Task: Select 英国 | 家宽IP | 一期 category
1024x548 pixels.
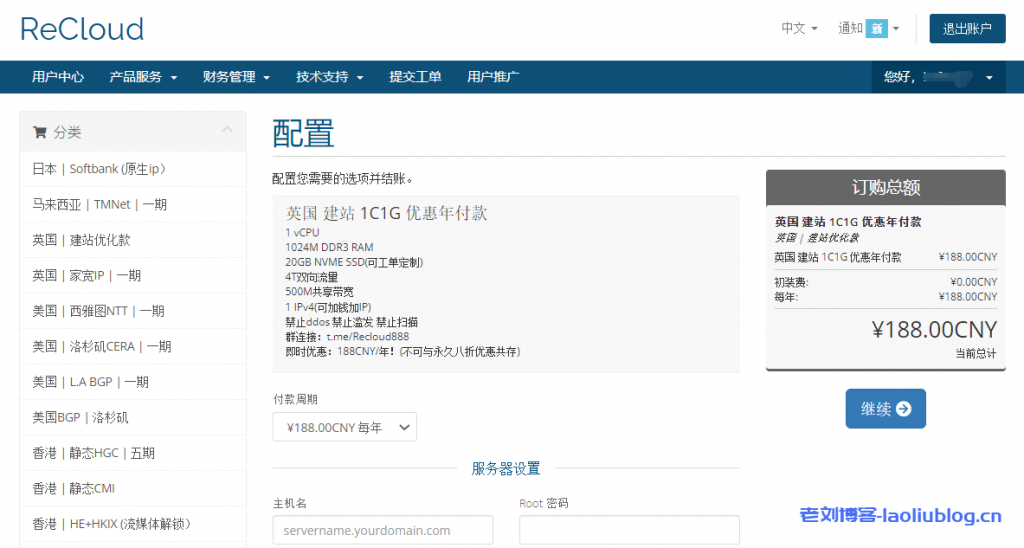Action: [x=133, y=276]
